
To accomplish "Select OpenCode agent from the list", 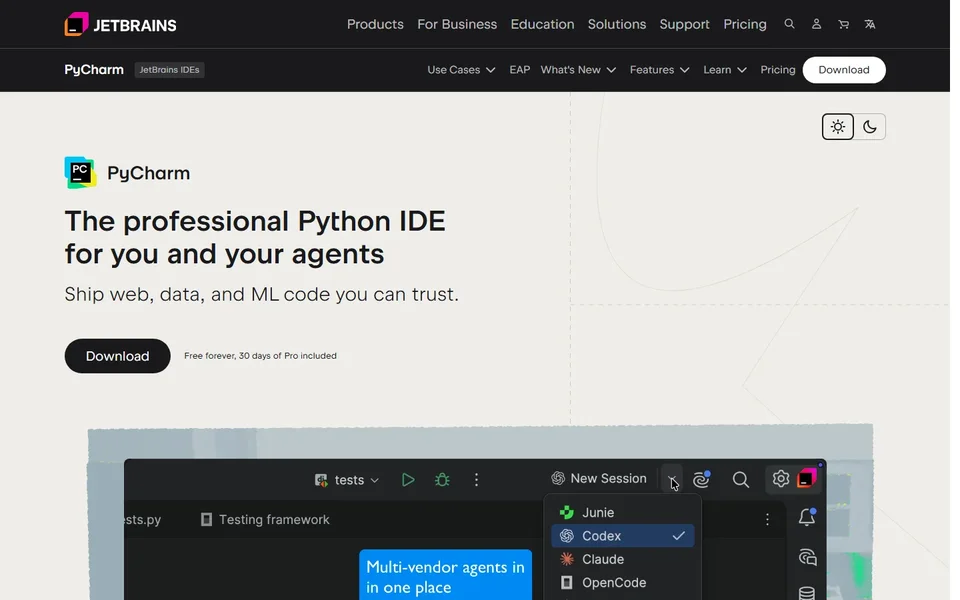I will point(623,582).
